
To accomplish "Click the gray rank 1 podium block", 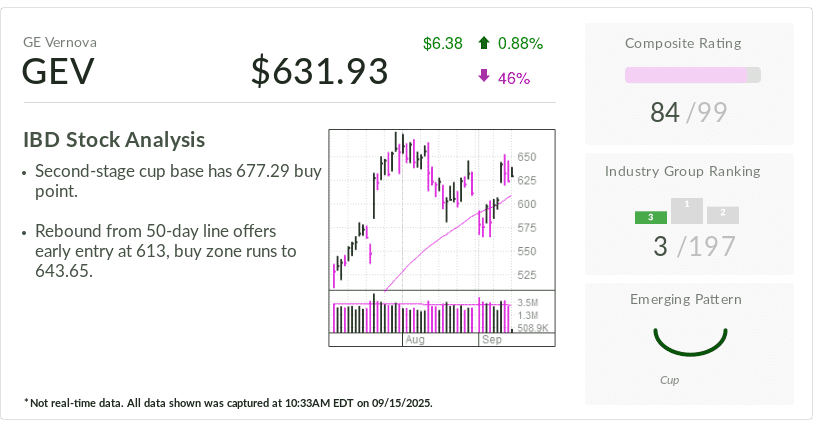I will 686,210.
